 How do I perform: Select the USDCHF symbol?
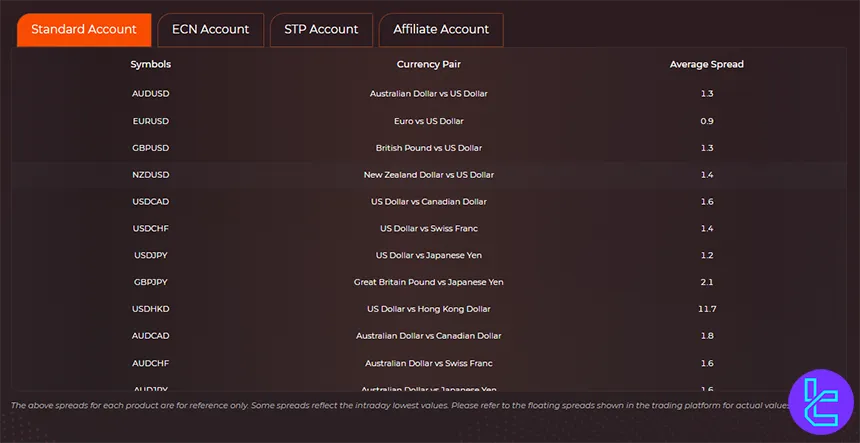tap(150, 229)
